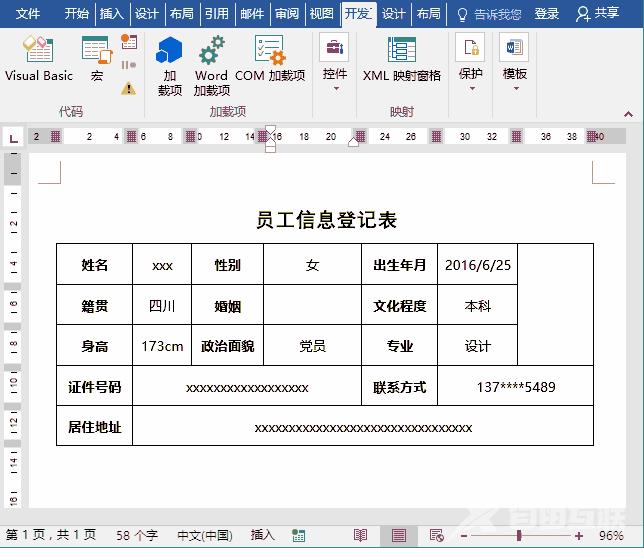Open the File (文件) tab
This screenshot has height=557, width=644.
pyautogui.click(x=28, y=14)
